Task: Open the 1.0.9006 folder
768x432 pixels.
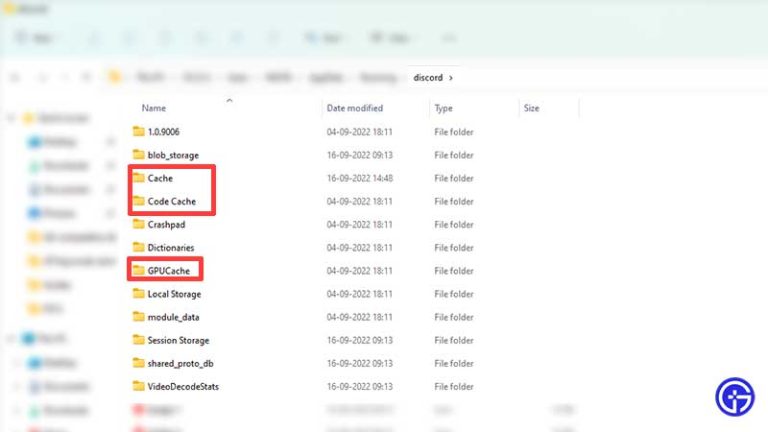Action: [163, 132]
